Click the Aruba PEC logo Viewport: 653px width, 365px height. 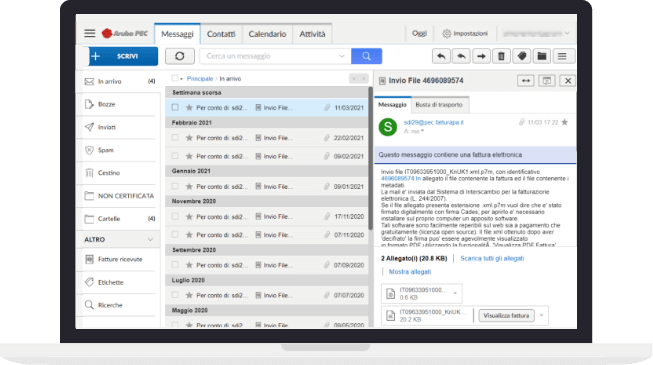tap(125, 33)
